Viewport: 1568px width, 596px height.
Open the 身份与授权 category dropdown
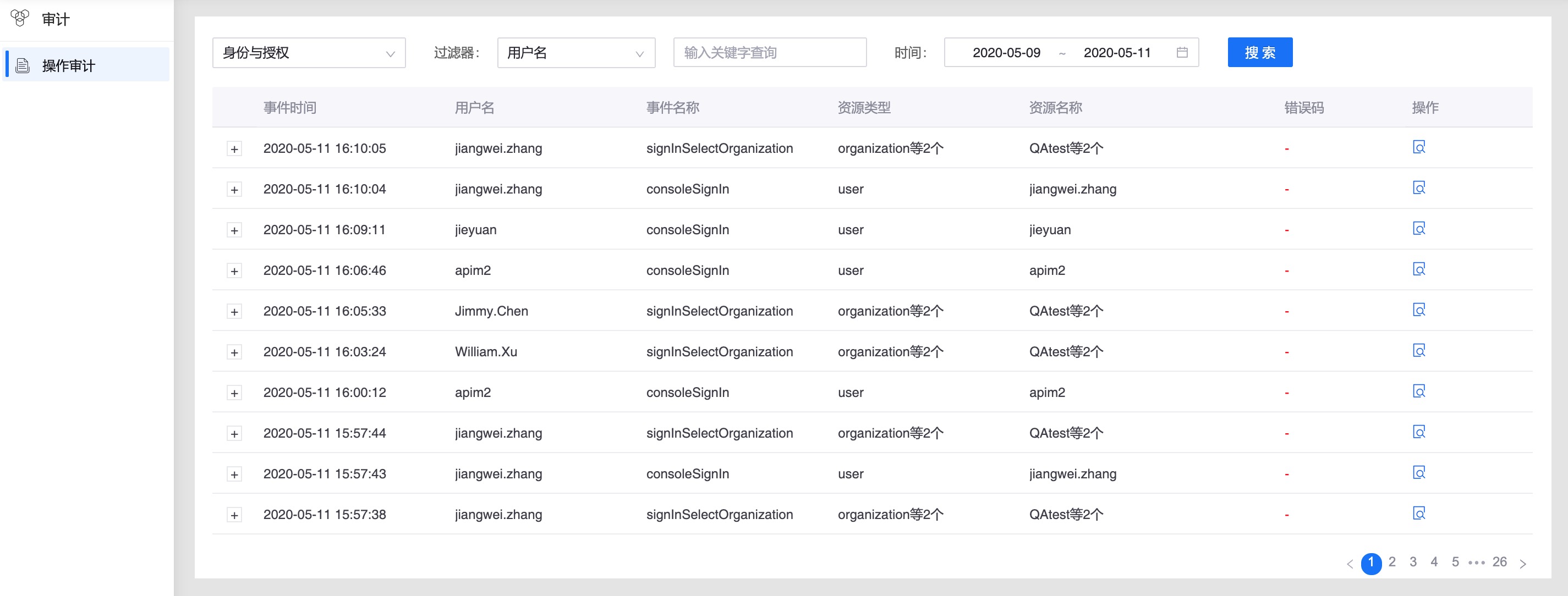(309, 53)
